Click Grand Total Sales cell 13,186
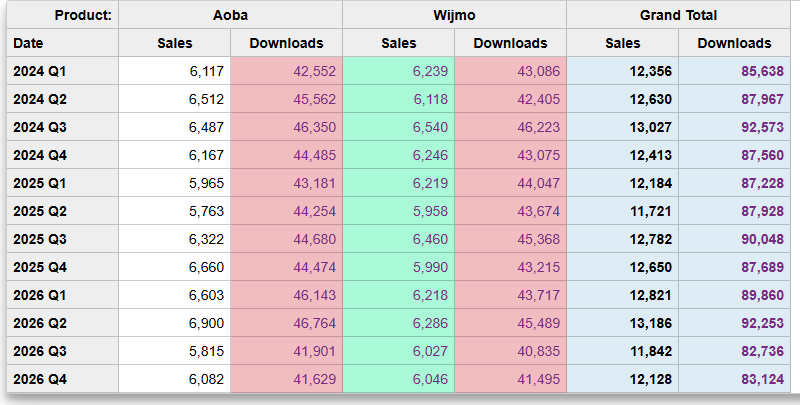 [622, 323]
